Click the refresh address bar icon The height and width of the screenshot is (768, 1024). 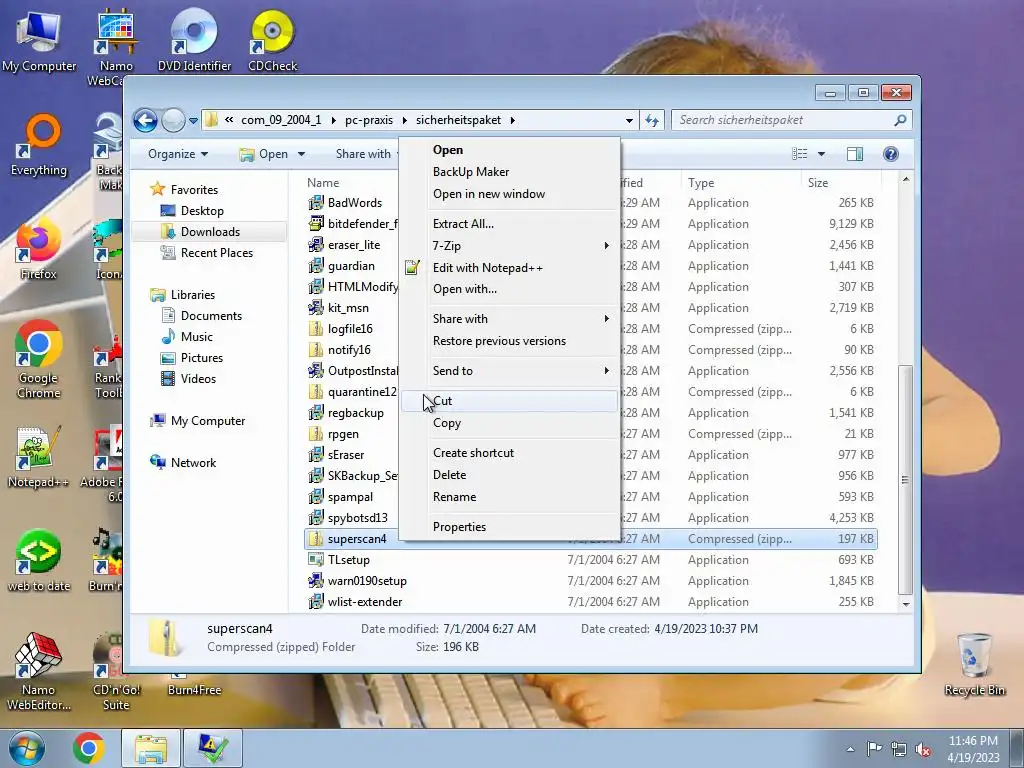coord(652,120)
